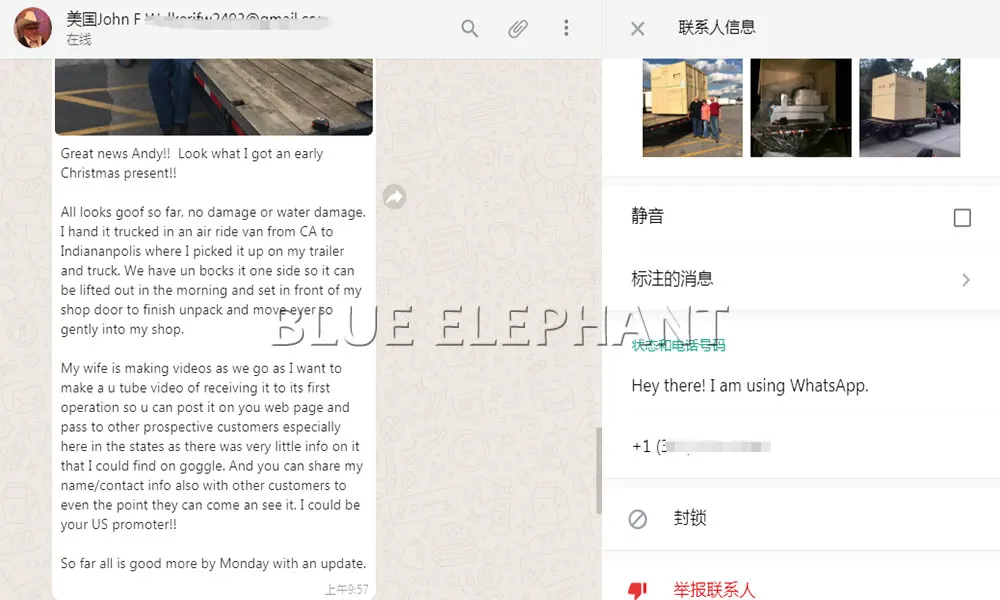Click the forward arrow beside the message
Image resolution: width=1000 pixels, height=600 pixels.
395,197
